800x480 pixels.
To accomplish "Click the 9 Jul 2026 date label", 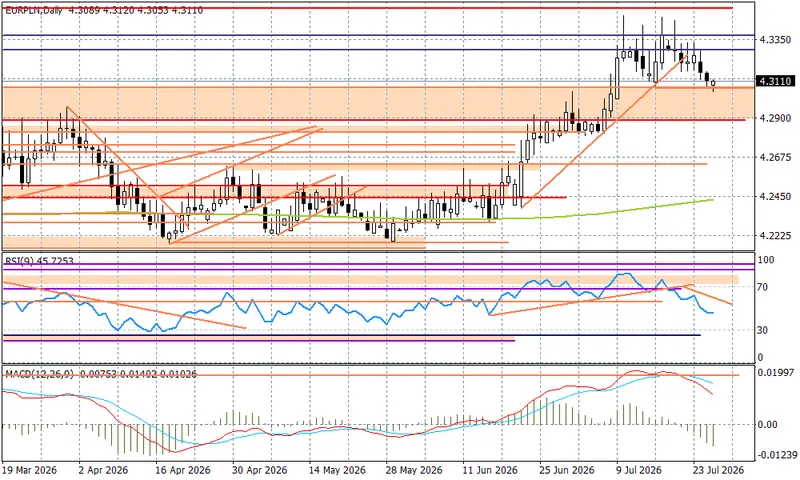I will coord(640,470).
